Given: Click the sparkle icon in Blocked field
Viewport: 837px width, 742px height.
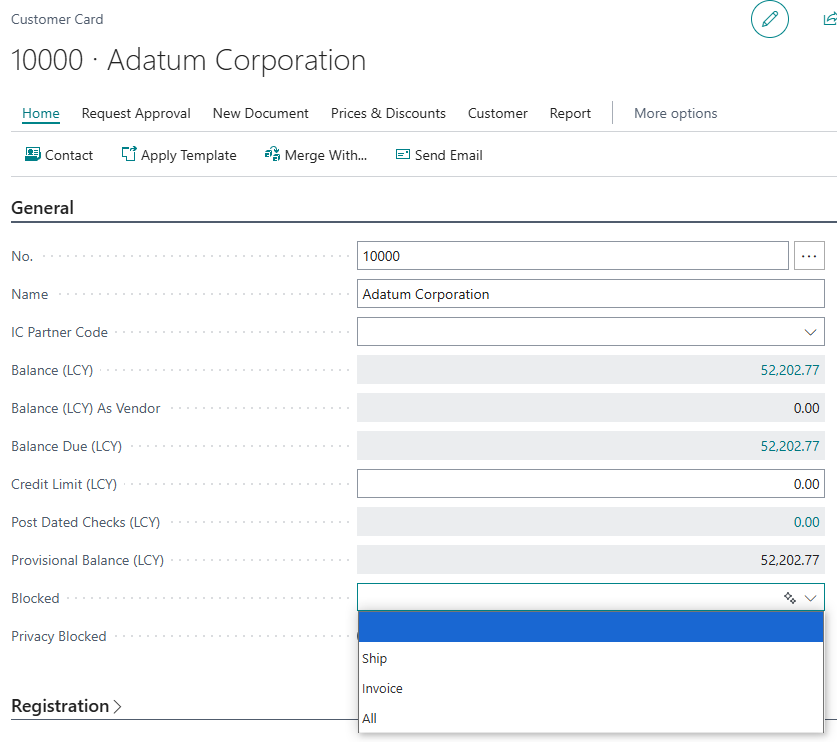Looking at the screenshot, I should click(x=789, y=598).
